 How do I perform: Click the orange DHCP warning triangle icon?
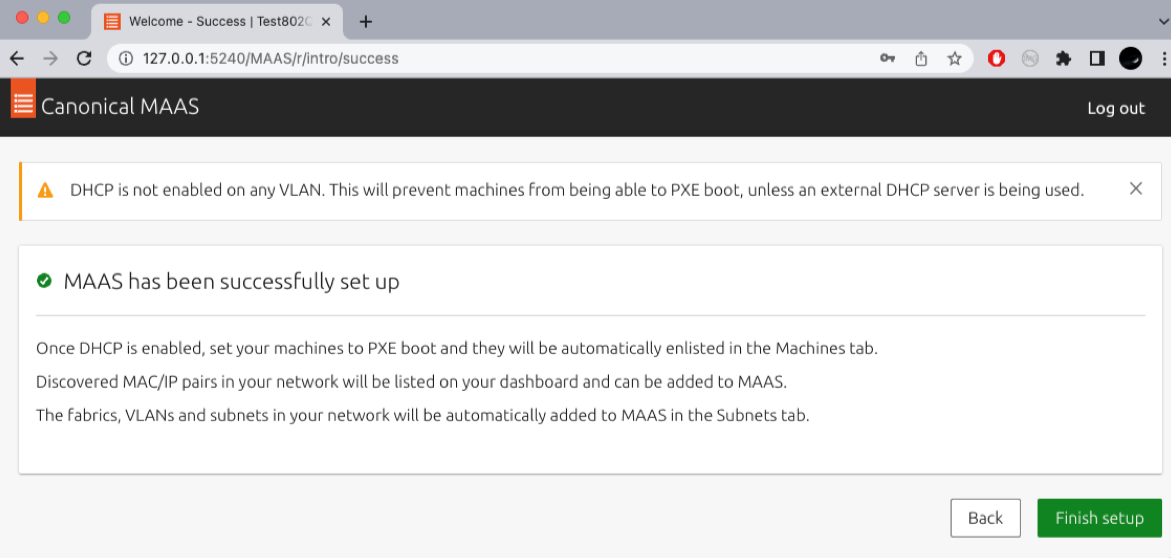tap(45, 190)
